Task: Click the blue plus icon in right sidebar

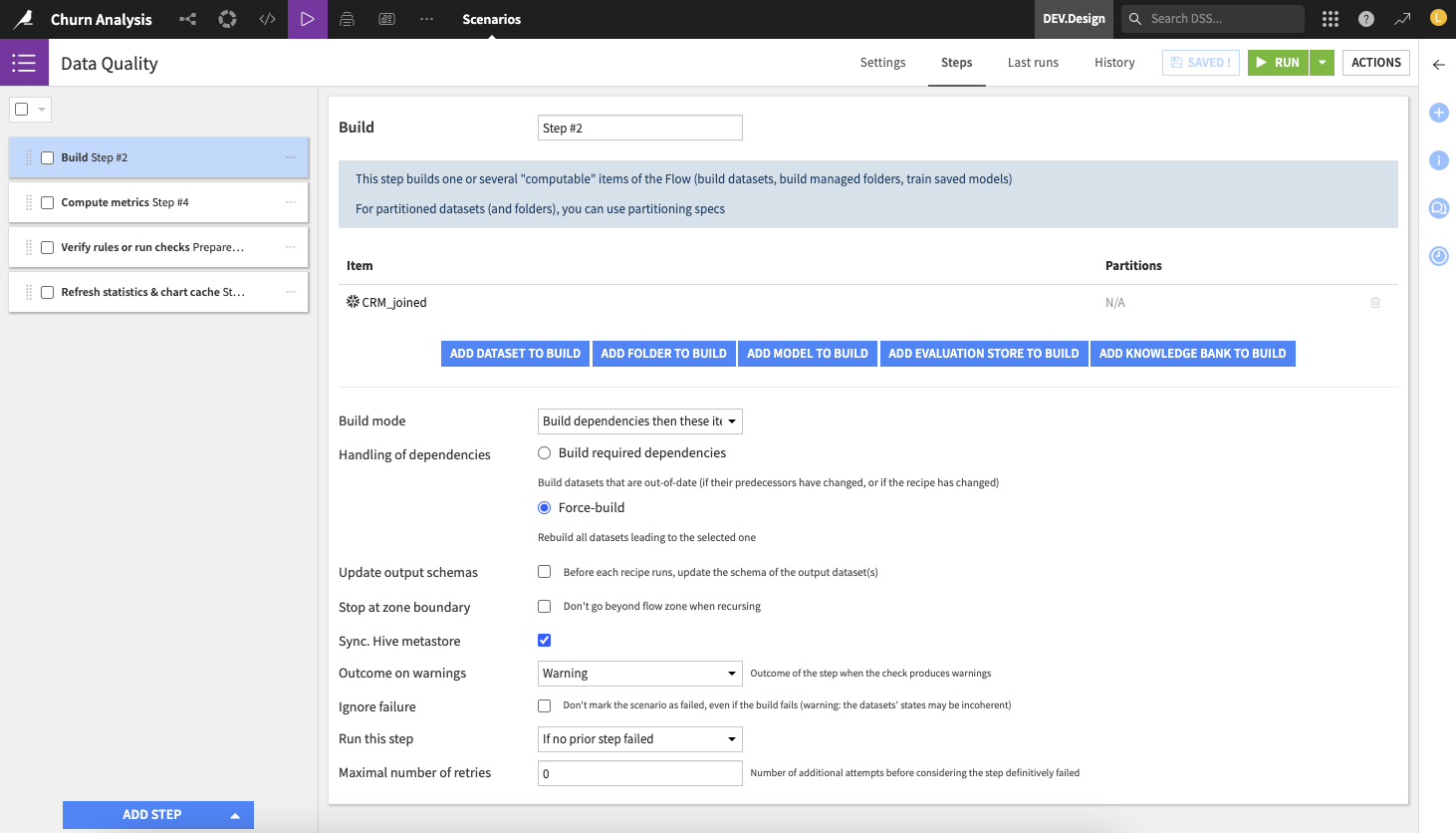Action: [x=1438, y=113]
